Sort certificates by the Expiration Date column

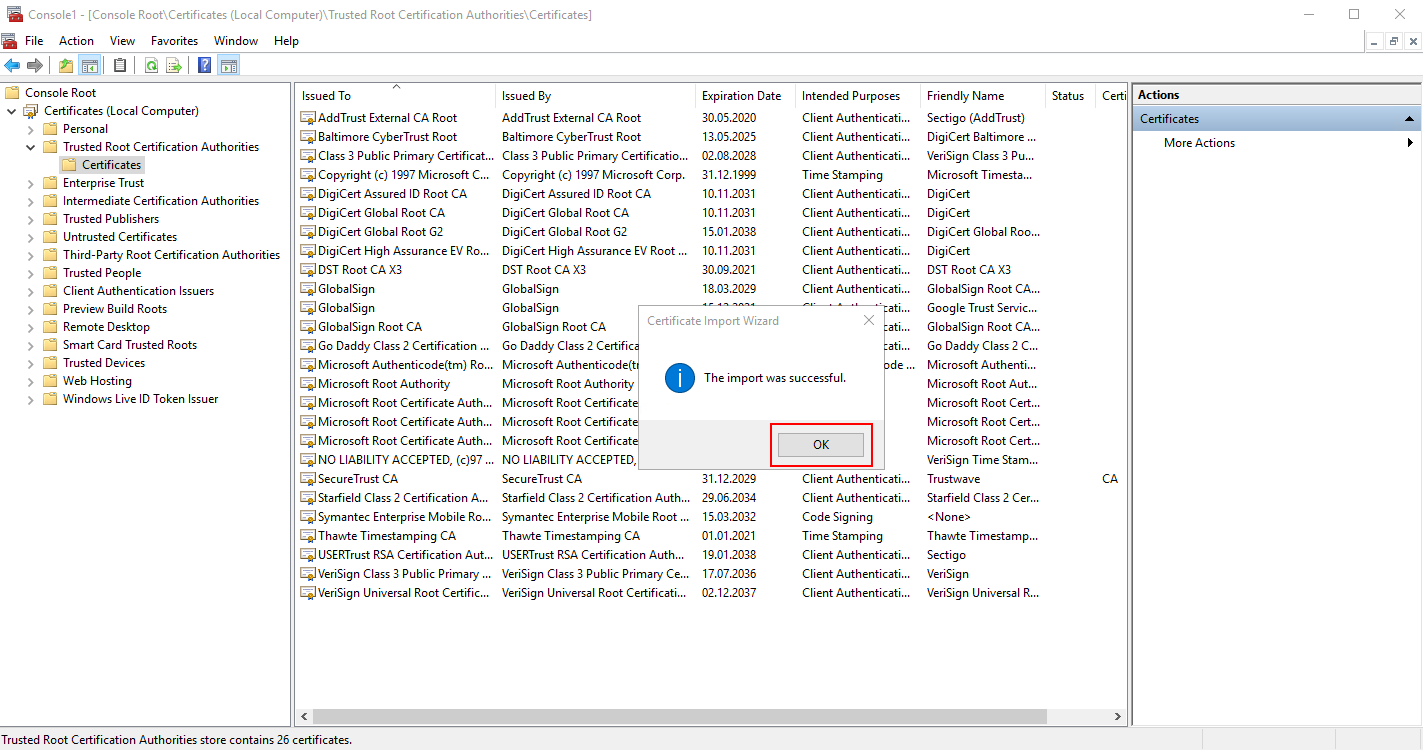(742, 95)
